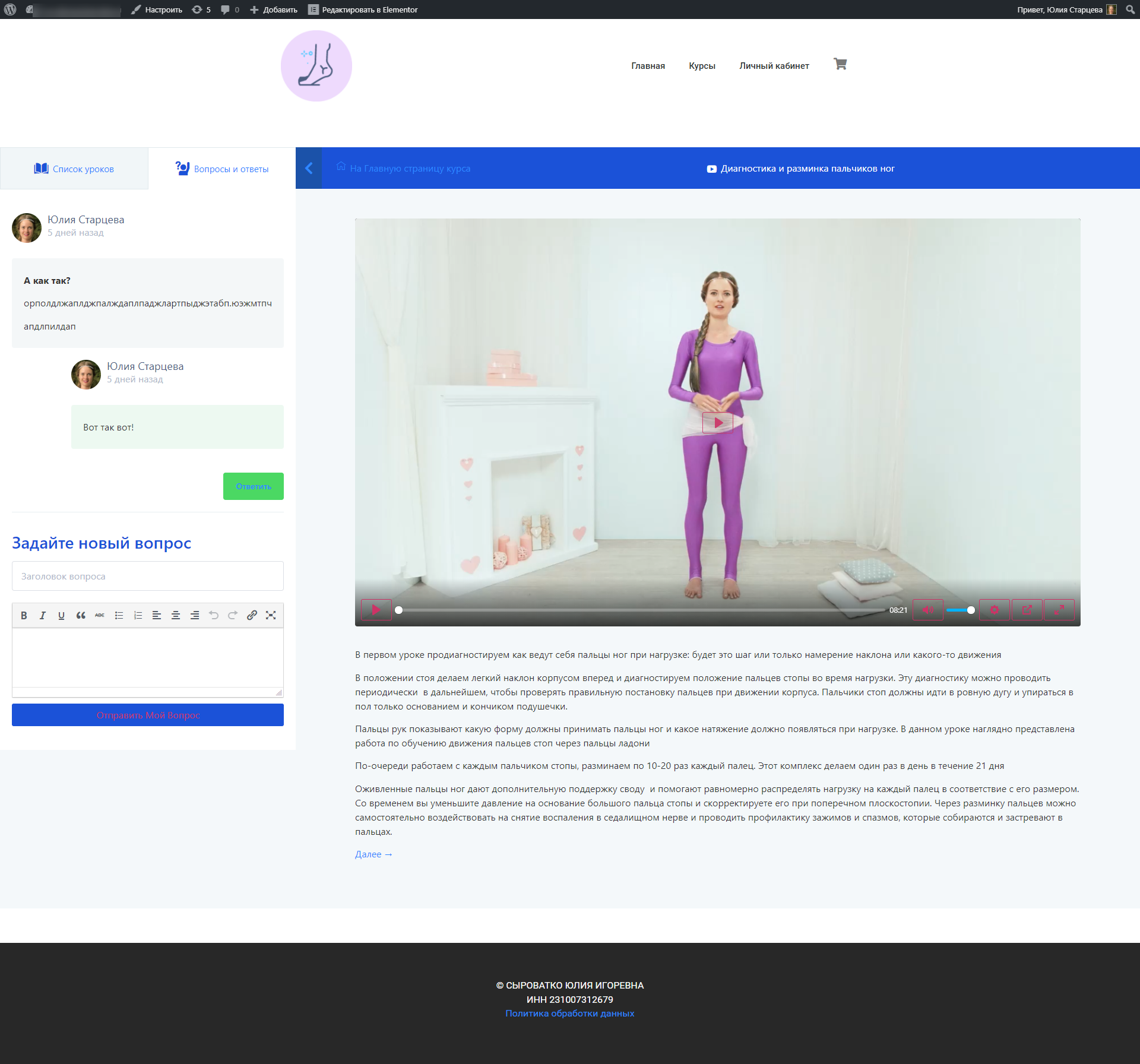Switch to Список уроков tab
The image size is (1140, 1064).
coord(74,169)
